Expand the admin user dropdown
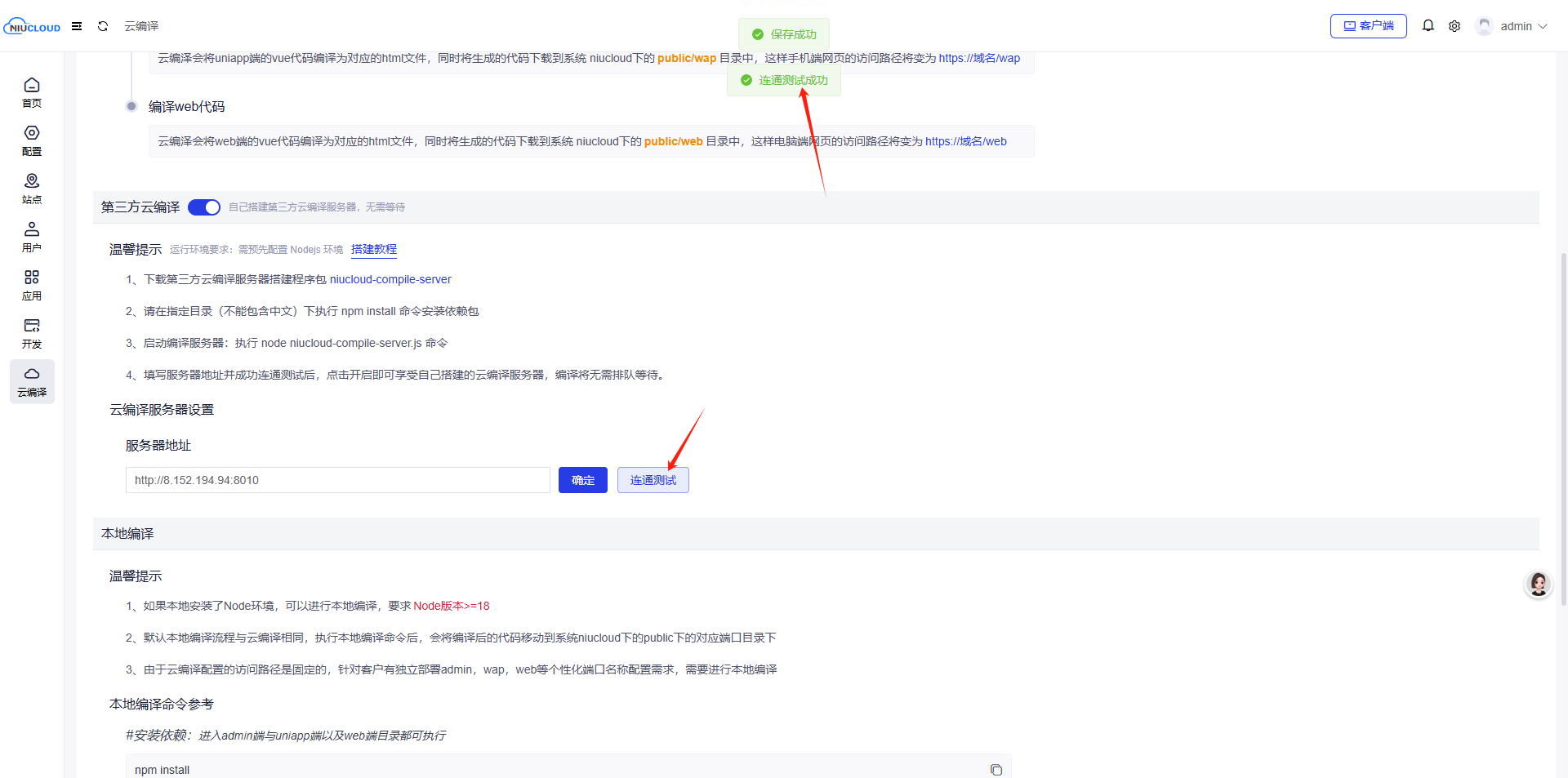This screenshot has height=778, width=1568. point(1513,26)
